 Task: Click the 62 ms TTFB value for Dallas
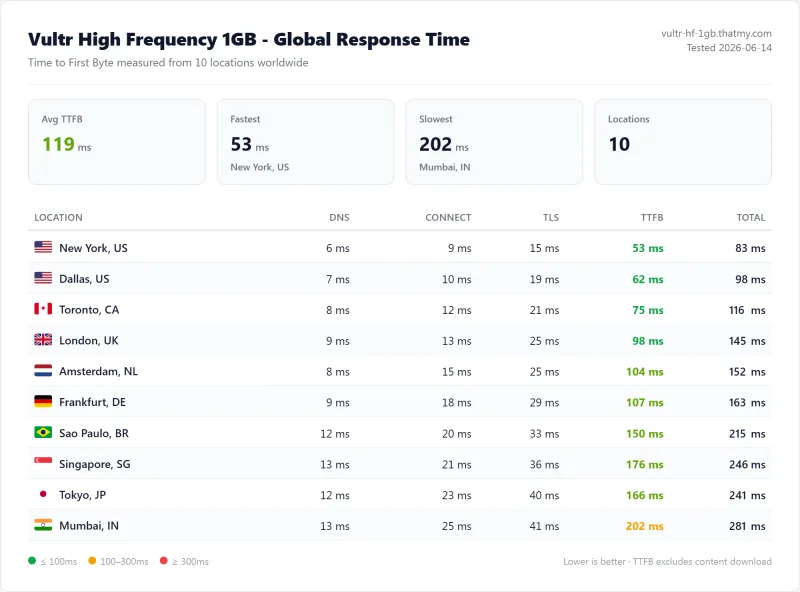(x=648, y=279)
